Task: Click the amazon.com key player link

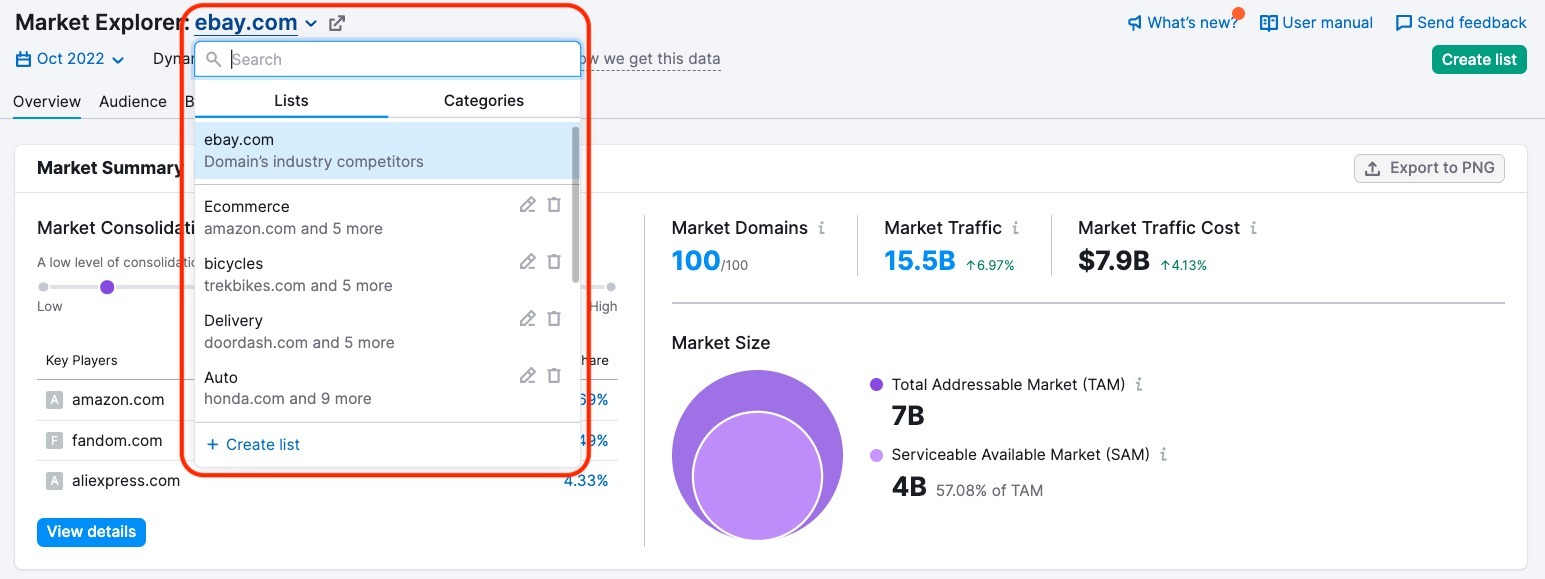Action: 118,400
